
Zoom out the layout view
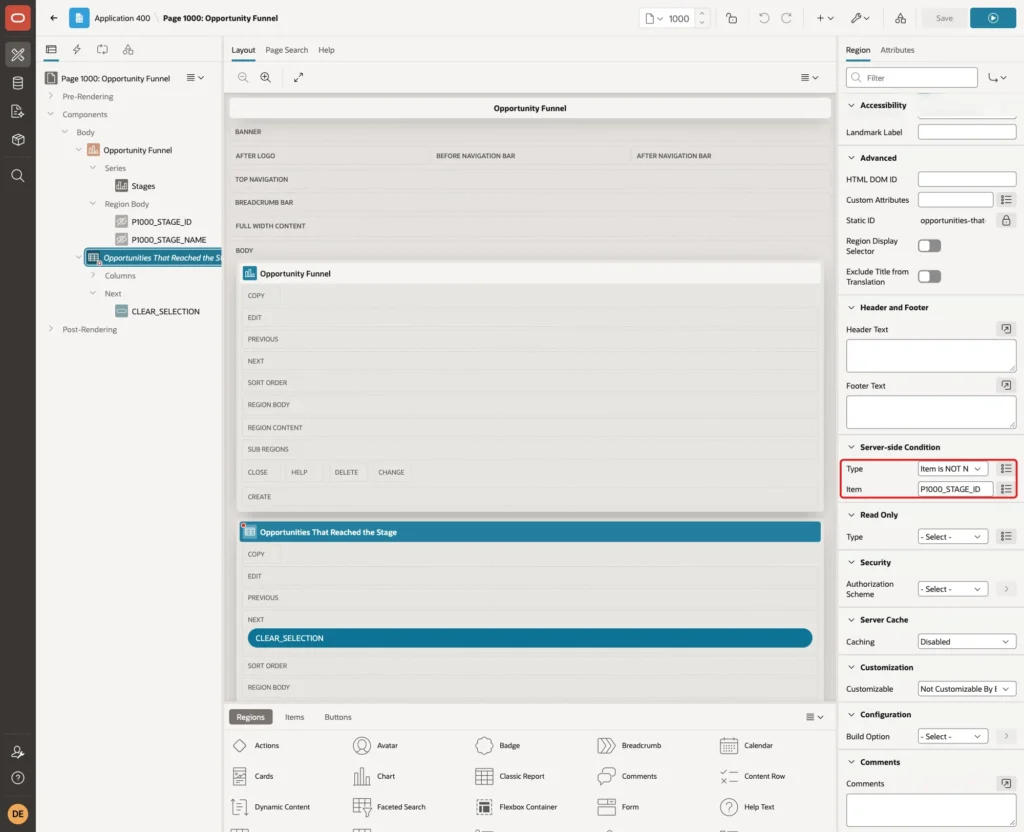pyautogui.click(x=243, y=77)
